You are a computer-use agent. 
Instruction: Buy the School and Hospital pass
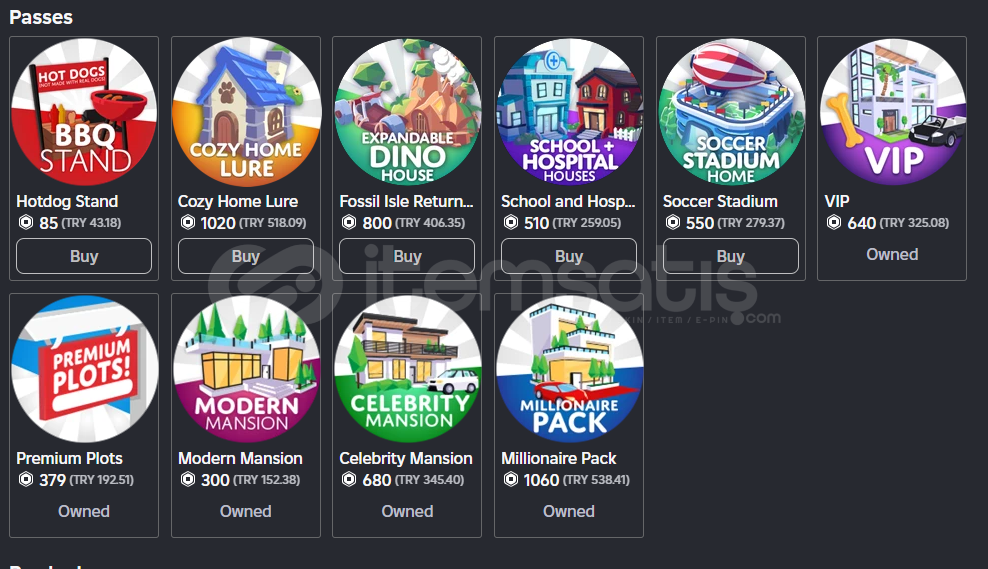tap(569, 256)
